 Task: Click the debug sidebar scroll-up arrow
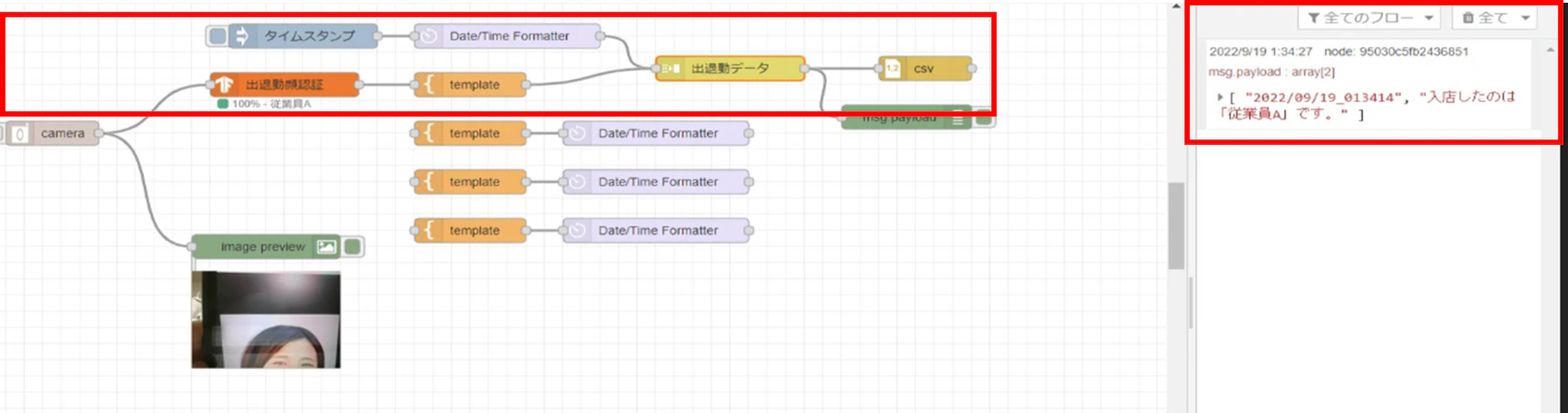(1550, 50)
